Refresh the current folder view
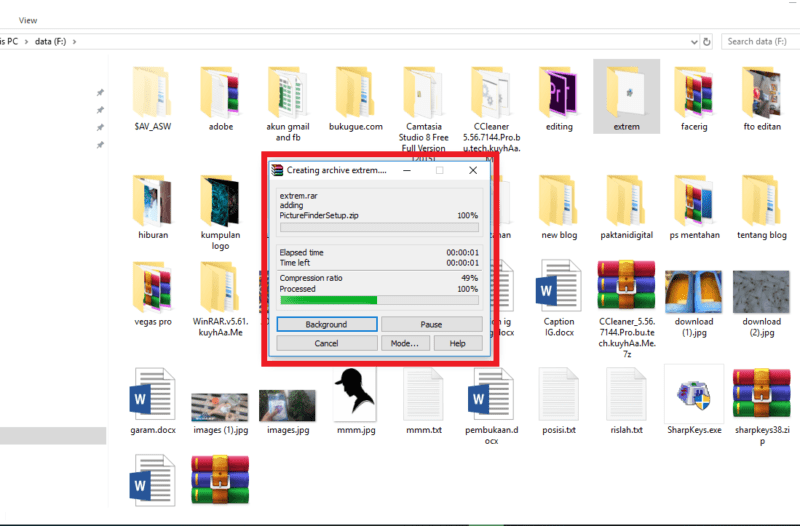The width and height of the screenshot is (800, 526). pos(707,42)
